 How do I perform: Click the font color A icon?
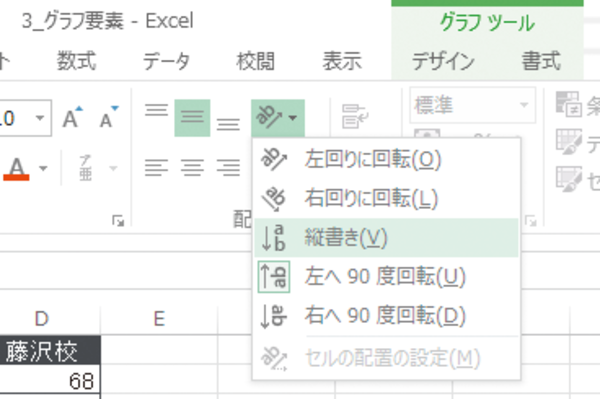click(x=16, y=168)
